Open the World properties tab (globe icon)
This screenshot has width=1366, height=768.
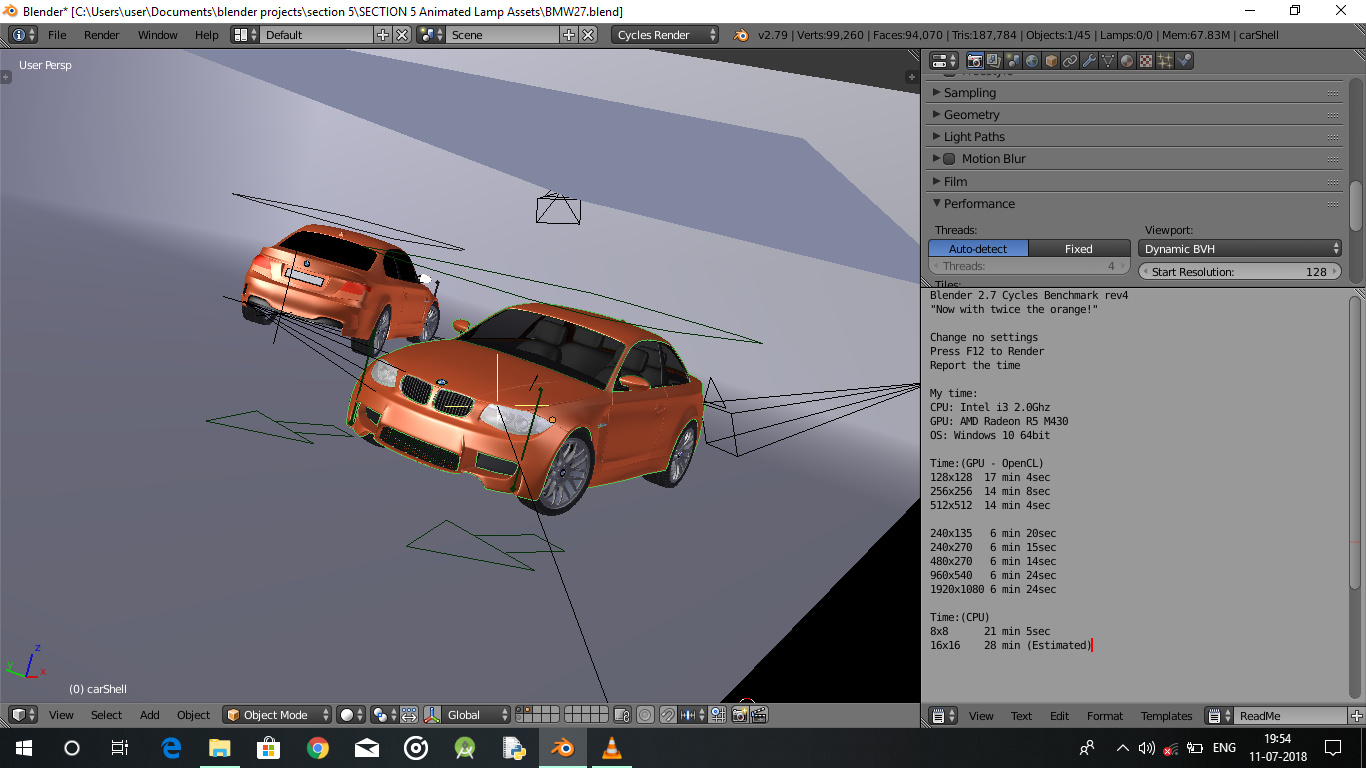click(1032, 61)
